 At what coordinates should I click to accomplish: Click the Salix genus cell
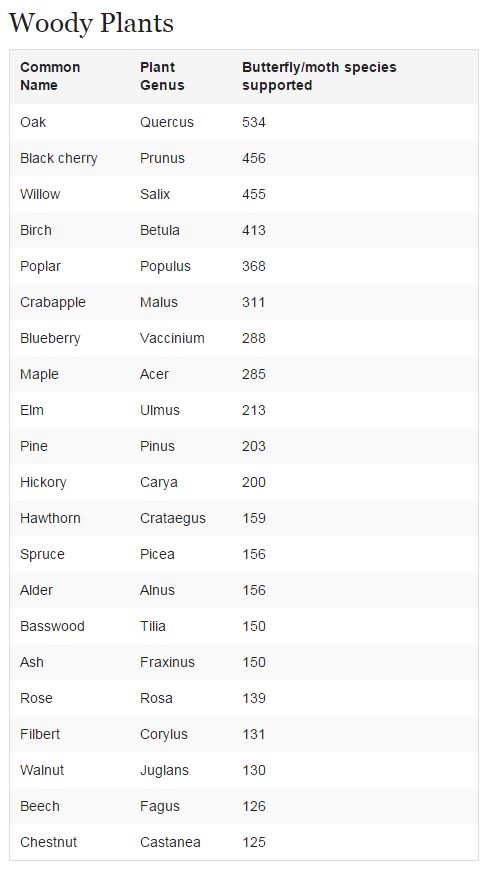155,194
